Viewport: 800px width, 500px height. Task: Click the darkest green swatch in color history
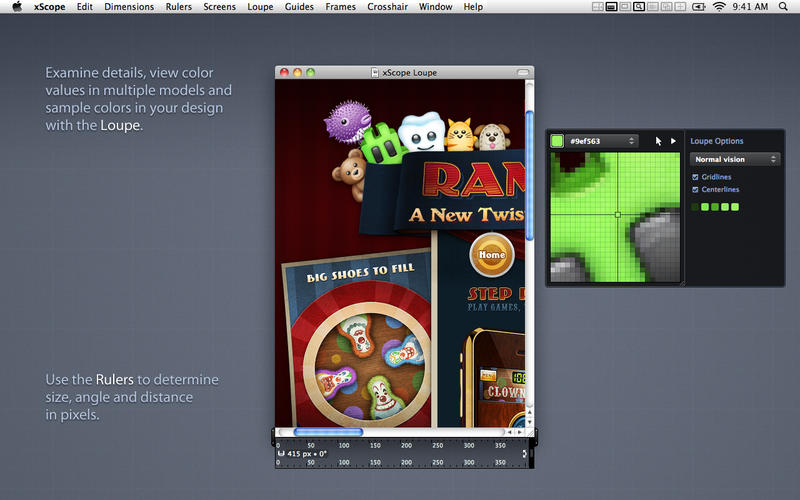pos(695,207)
